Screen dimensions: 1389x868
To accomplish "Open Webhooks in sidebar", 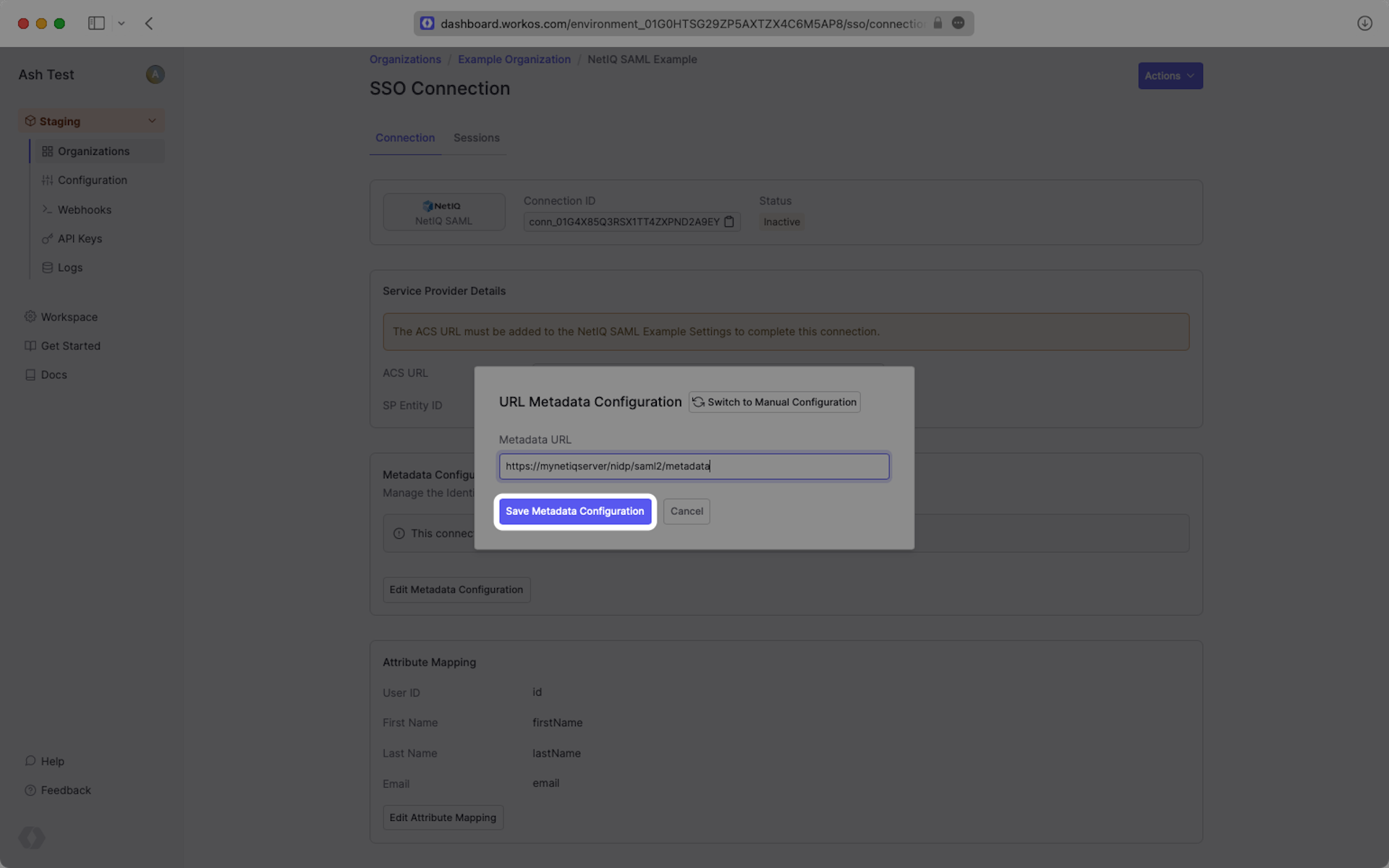I will [x=84, y=210].
